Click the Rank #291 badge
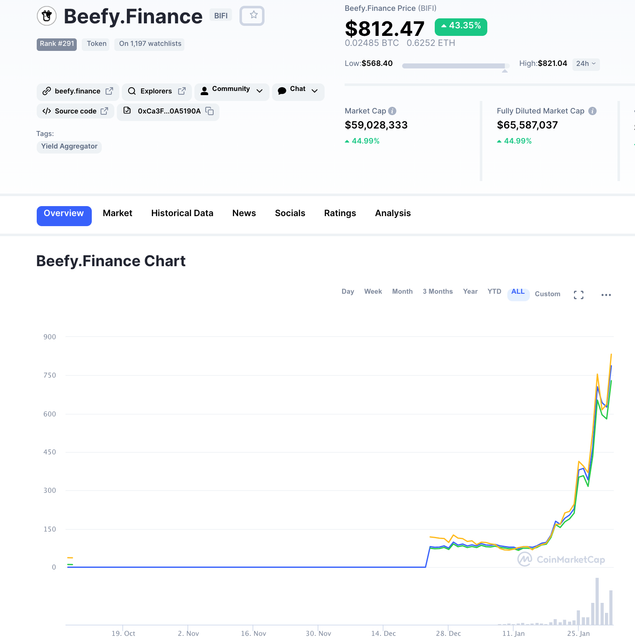 [x=57, y=44]
